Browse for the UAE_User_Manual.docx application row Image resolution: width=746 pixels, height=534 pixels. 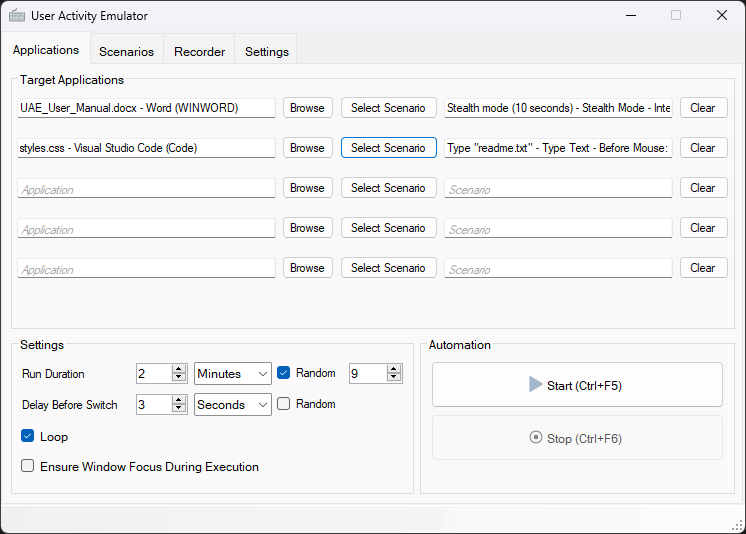coord(307,108)
